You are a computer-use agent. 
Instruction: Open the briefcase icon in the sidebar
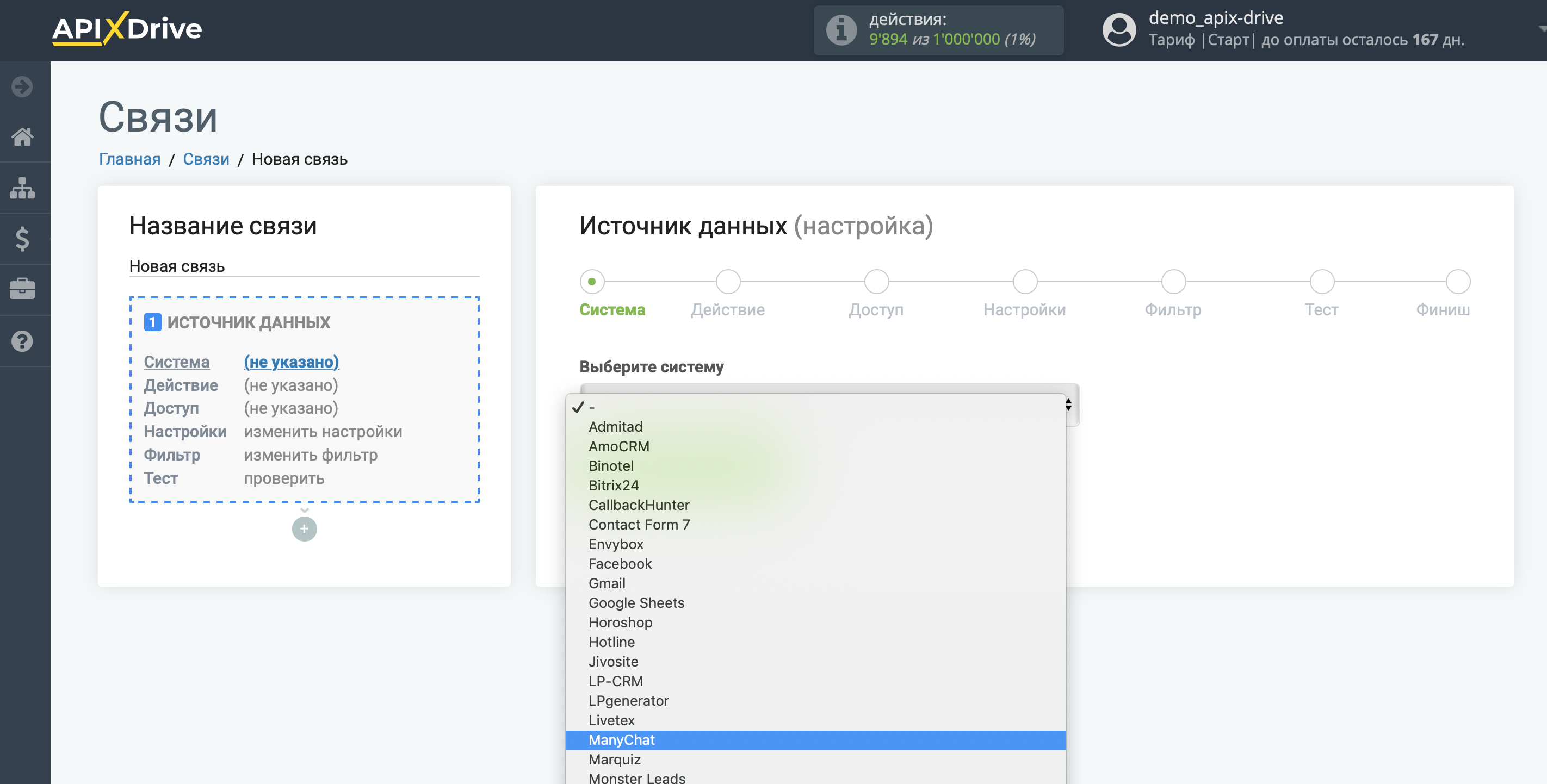point(22,289)
